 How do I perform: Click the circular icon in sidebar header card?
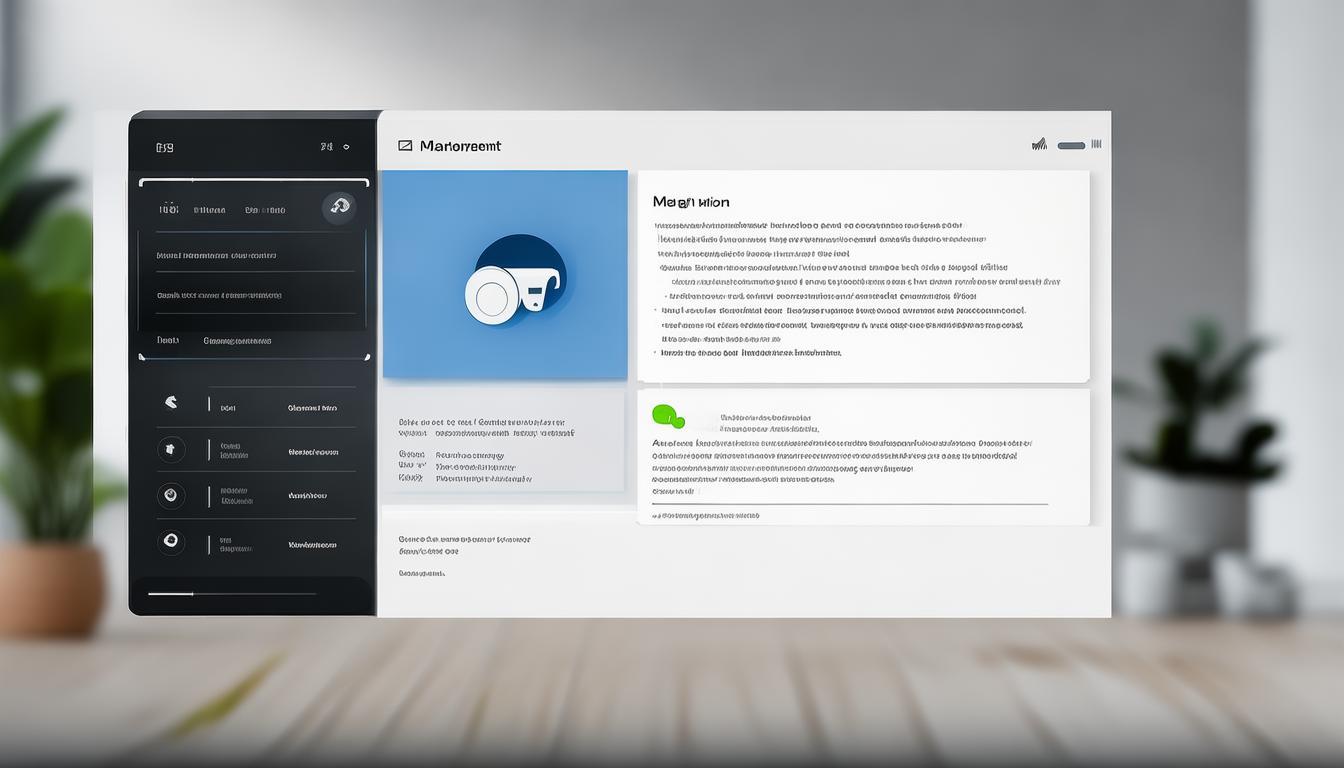340,207
